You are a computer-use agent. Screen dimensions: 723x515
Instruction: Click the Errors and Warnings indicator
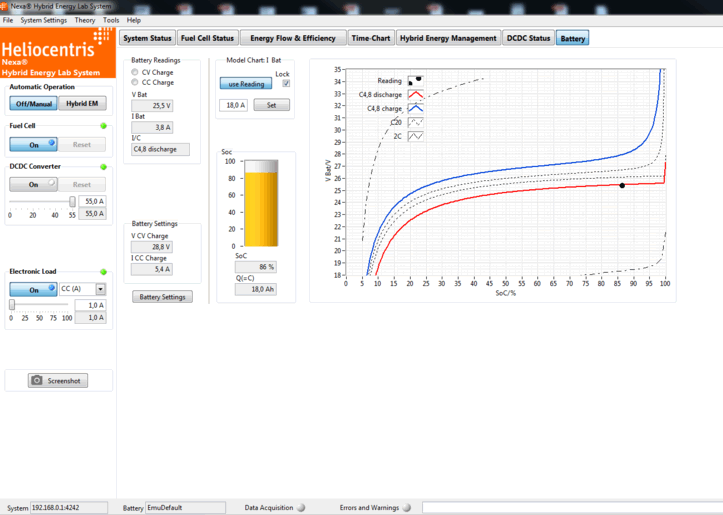[x=406, y=508]
